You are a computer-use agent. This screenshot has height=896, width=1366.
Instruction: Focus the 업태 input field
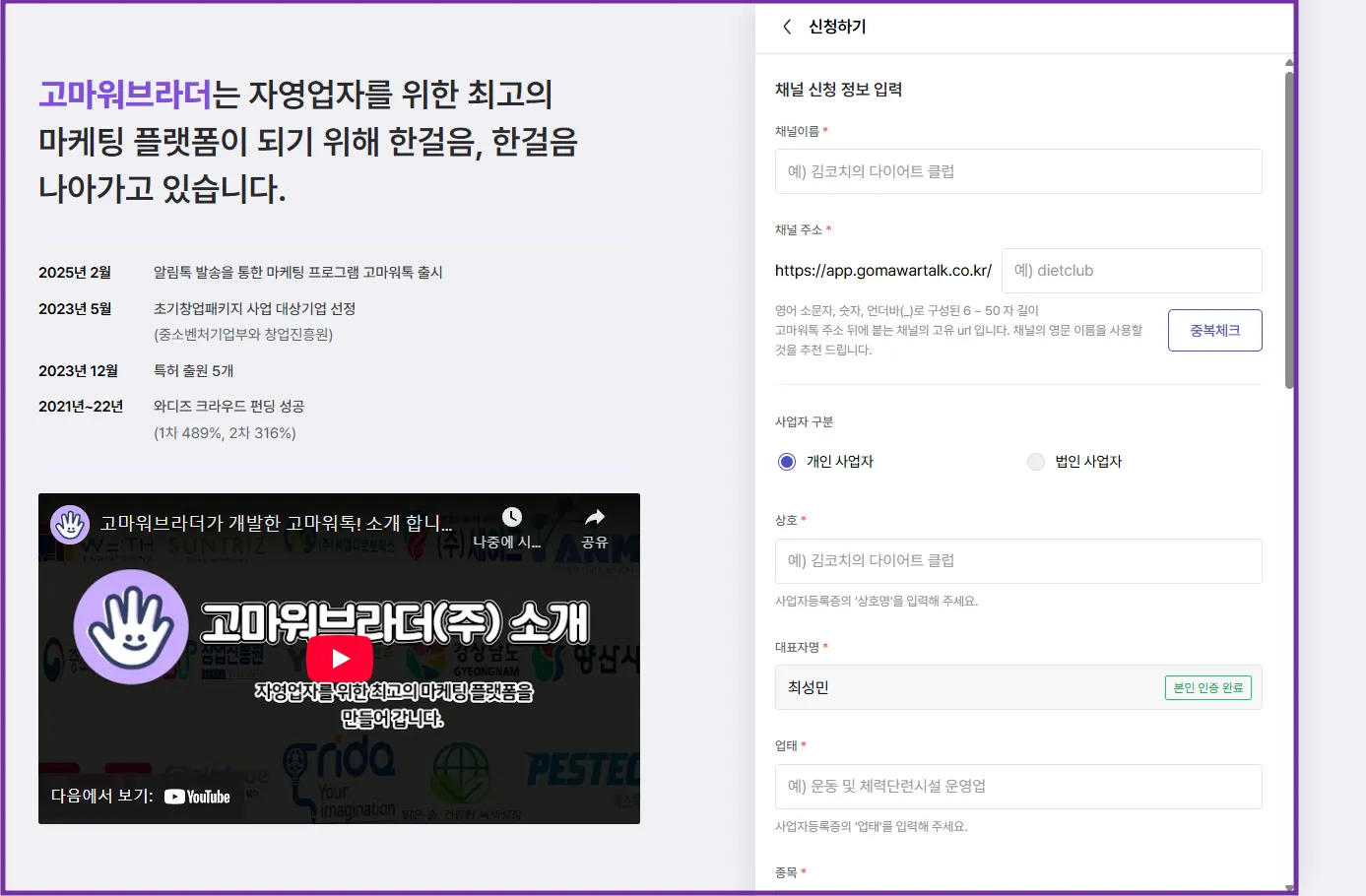pyautogui.click(x=1018, y=787)
